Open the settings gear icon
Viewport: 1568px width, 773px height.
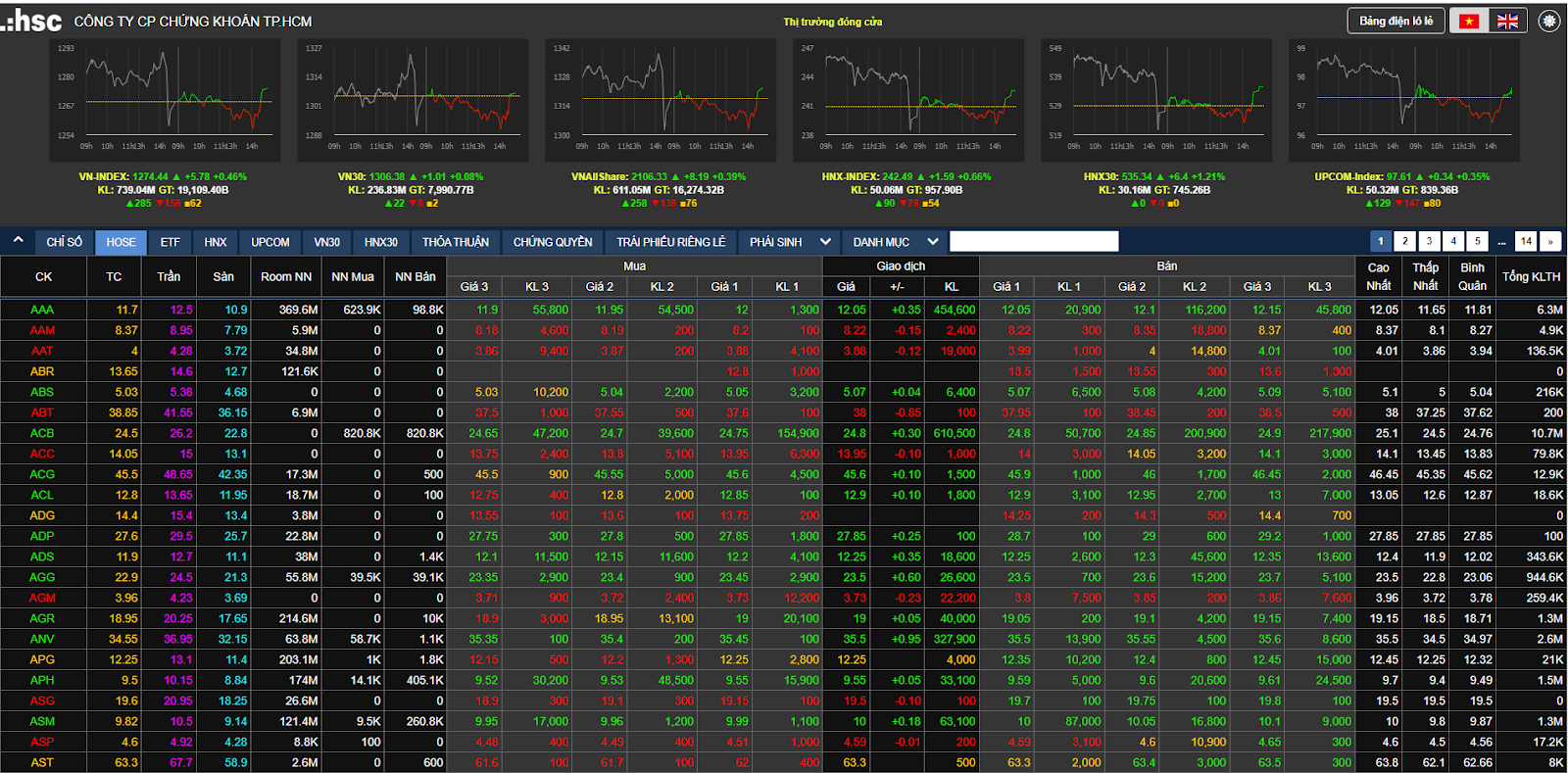click(1549, 21)
